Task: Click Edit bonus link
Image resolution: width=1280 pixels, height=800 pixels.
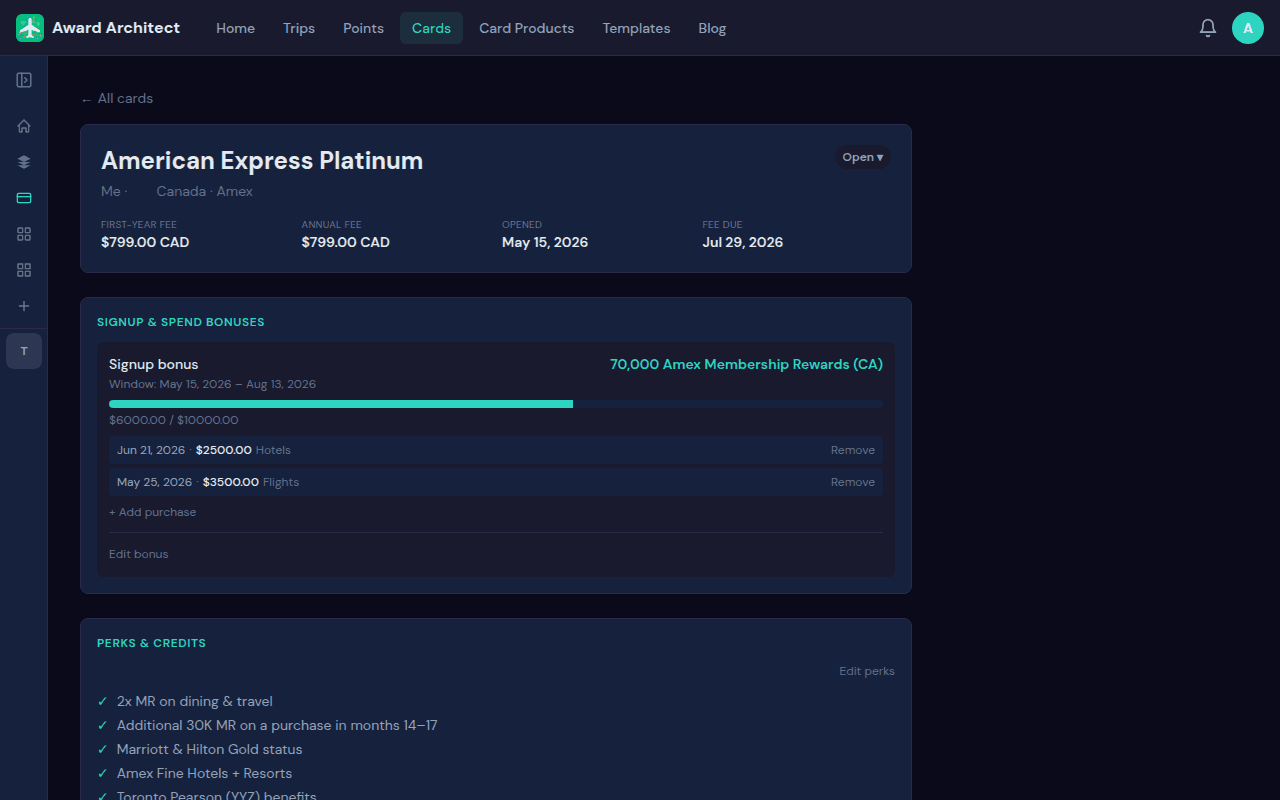Action: point(139,554)
